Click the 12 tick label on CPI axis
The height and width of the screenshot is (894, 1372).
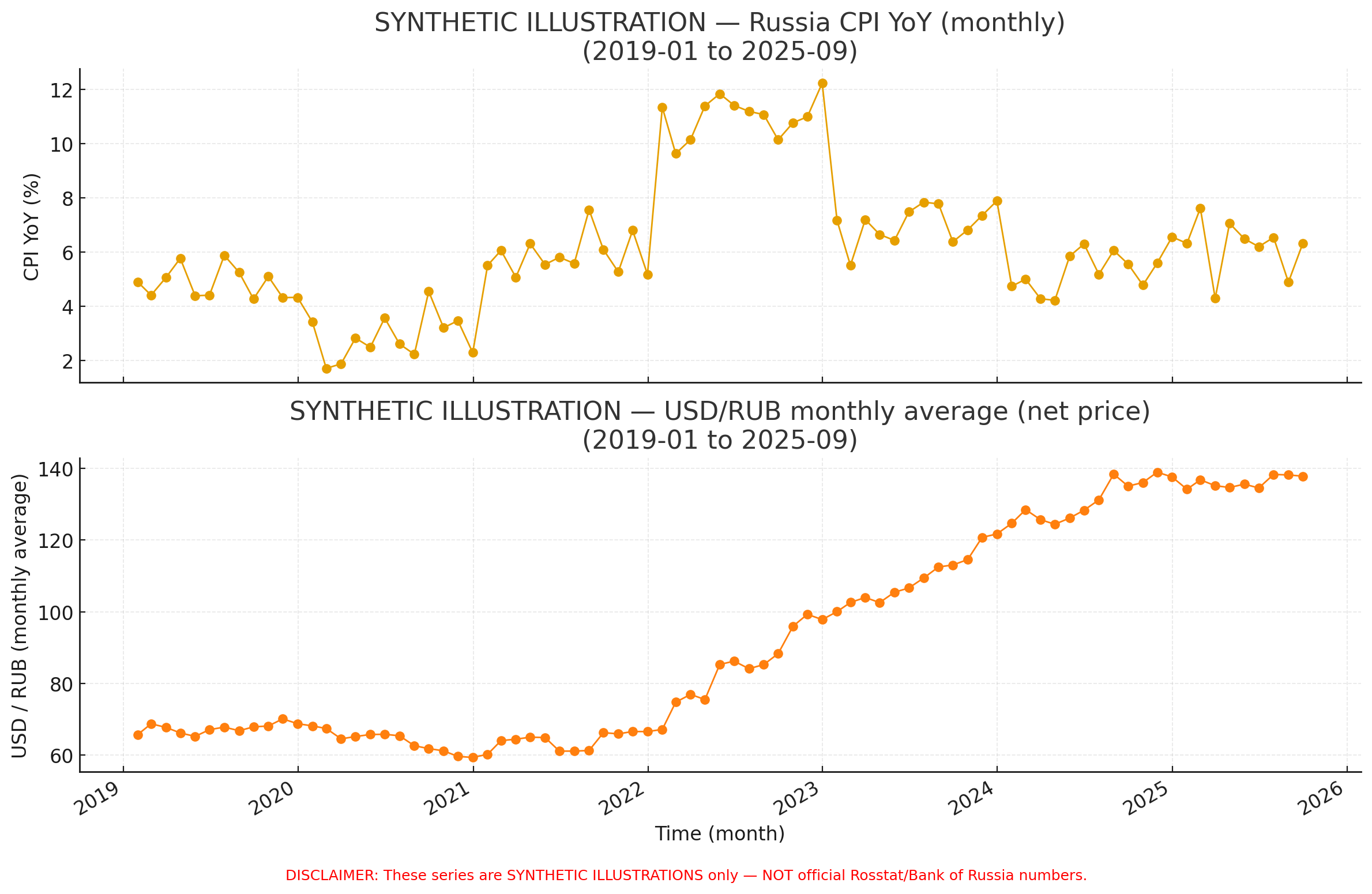tap(61, 91)
